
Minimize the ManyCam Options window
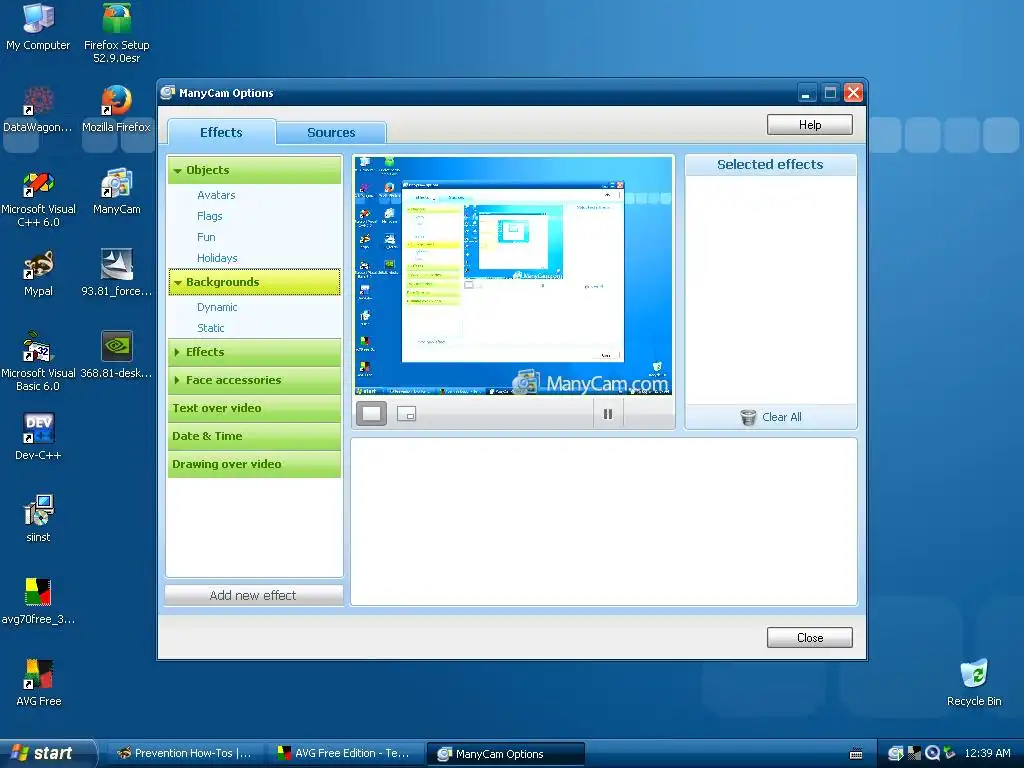[807, 93]
